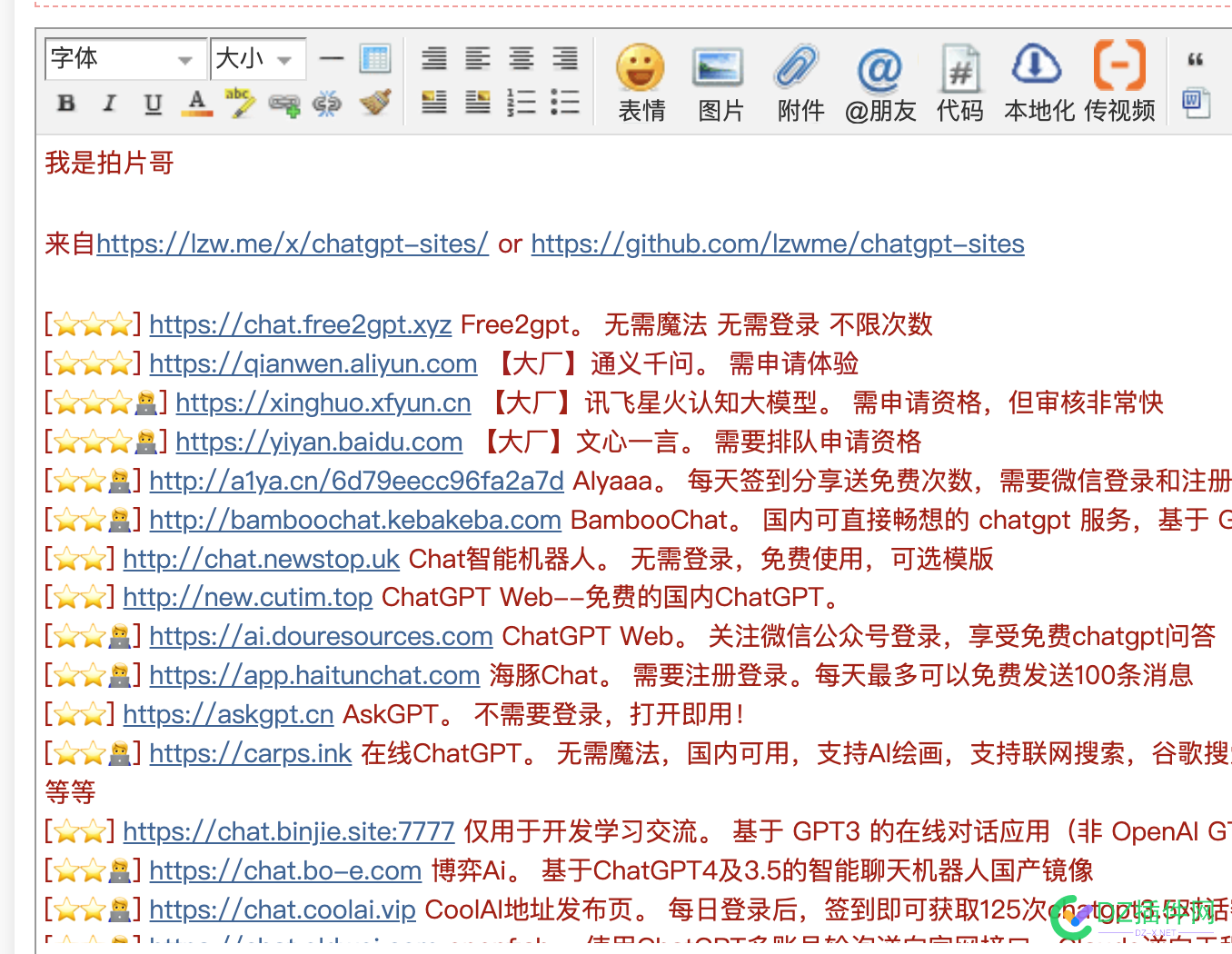Click the auto typeset icon
The width and height of the screenshot is (1232, 954).
pyautogui.click(x=434, y=59)
